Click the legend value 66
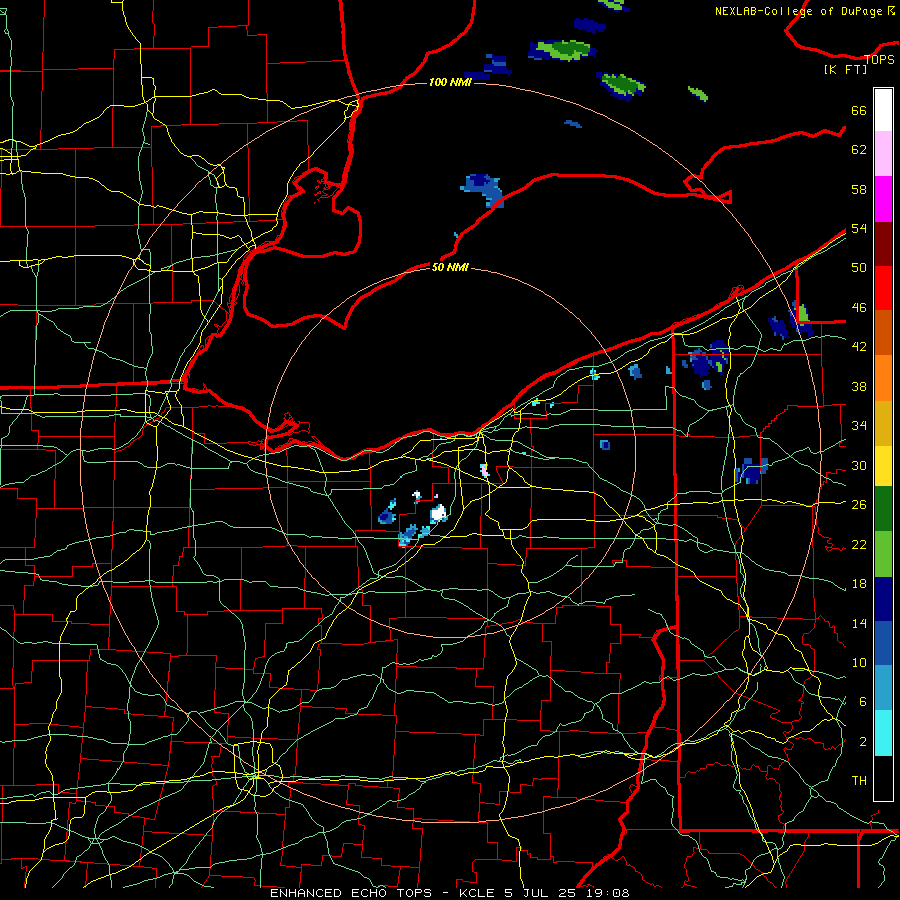The width and height of the screenshot is (900, 900). point(859,110)
